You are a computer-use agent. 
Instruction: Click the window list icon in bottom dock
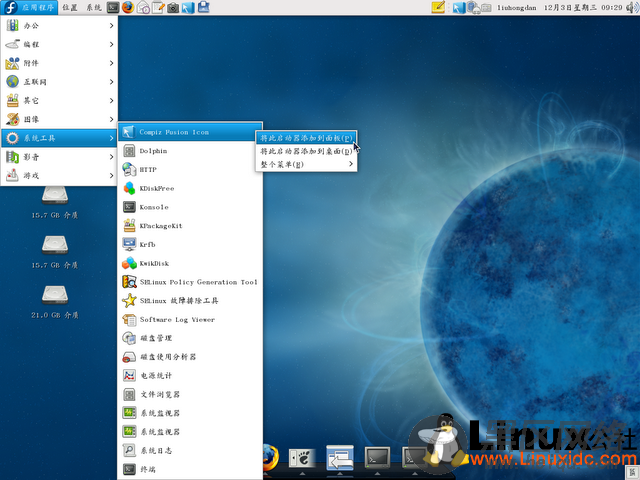[340, 458]
